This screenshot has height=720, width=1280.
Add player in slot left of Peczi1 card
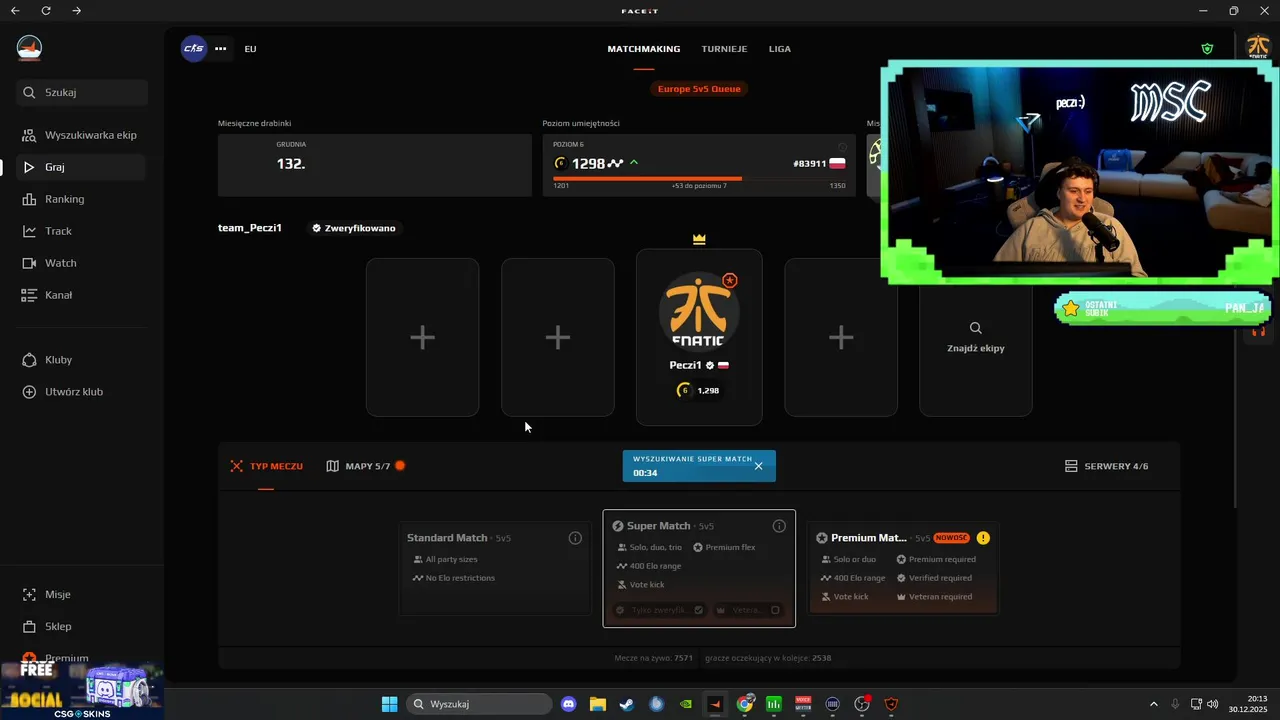[558, 337]
